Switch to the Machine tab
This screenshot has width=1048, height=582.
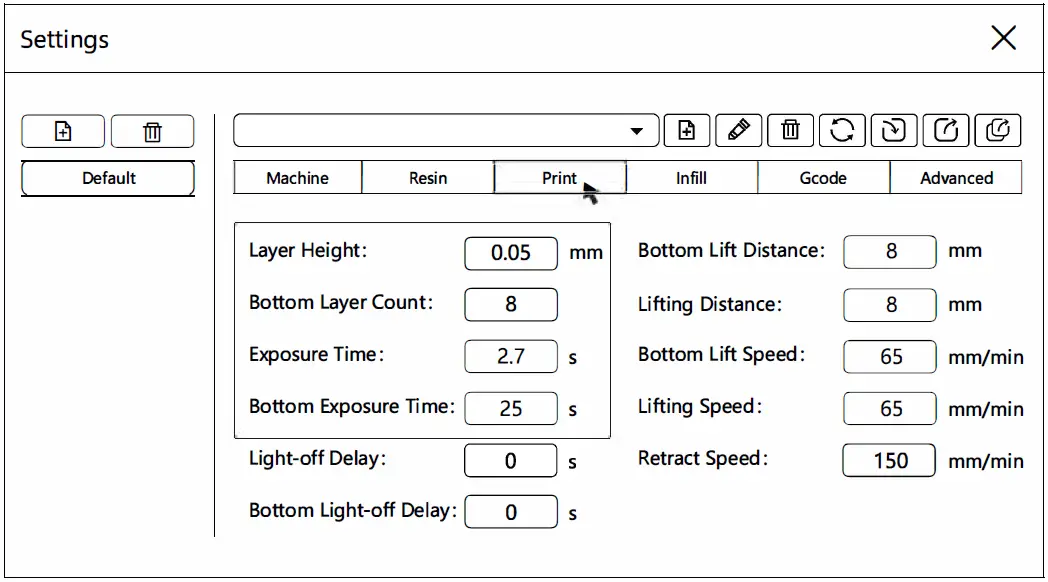[x=297, y=178]
